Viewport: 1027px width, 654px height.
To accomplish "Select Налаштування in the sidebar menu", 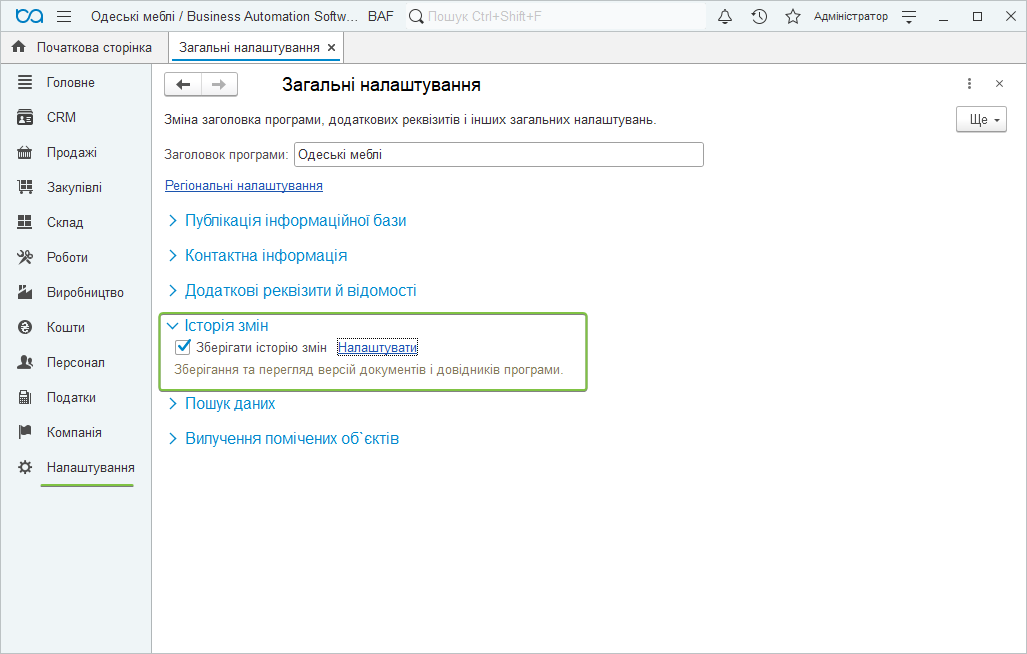I will [90, 467].
